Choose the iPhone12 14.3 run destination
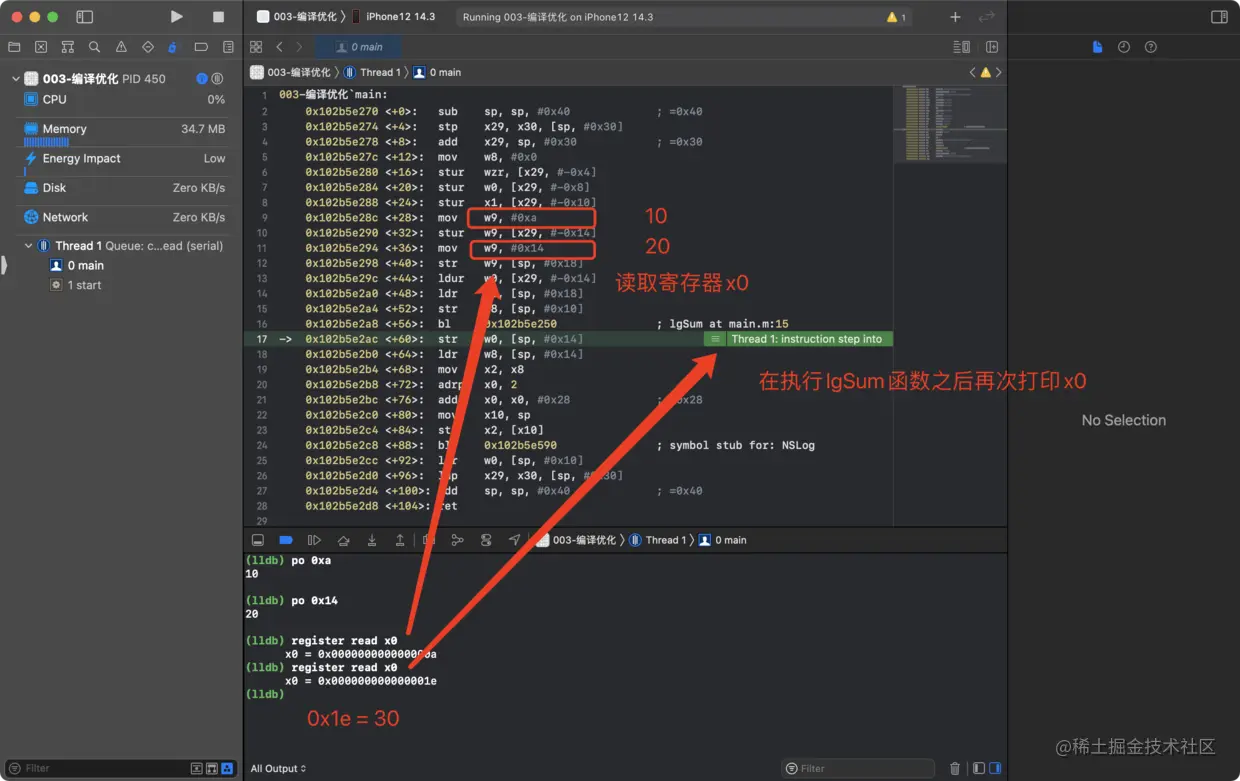This screenshot has height=781, width=1240. click(x=393, y=17)
